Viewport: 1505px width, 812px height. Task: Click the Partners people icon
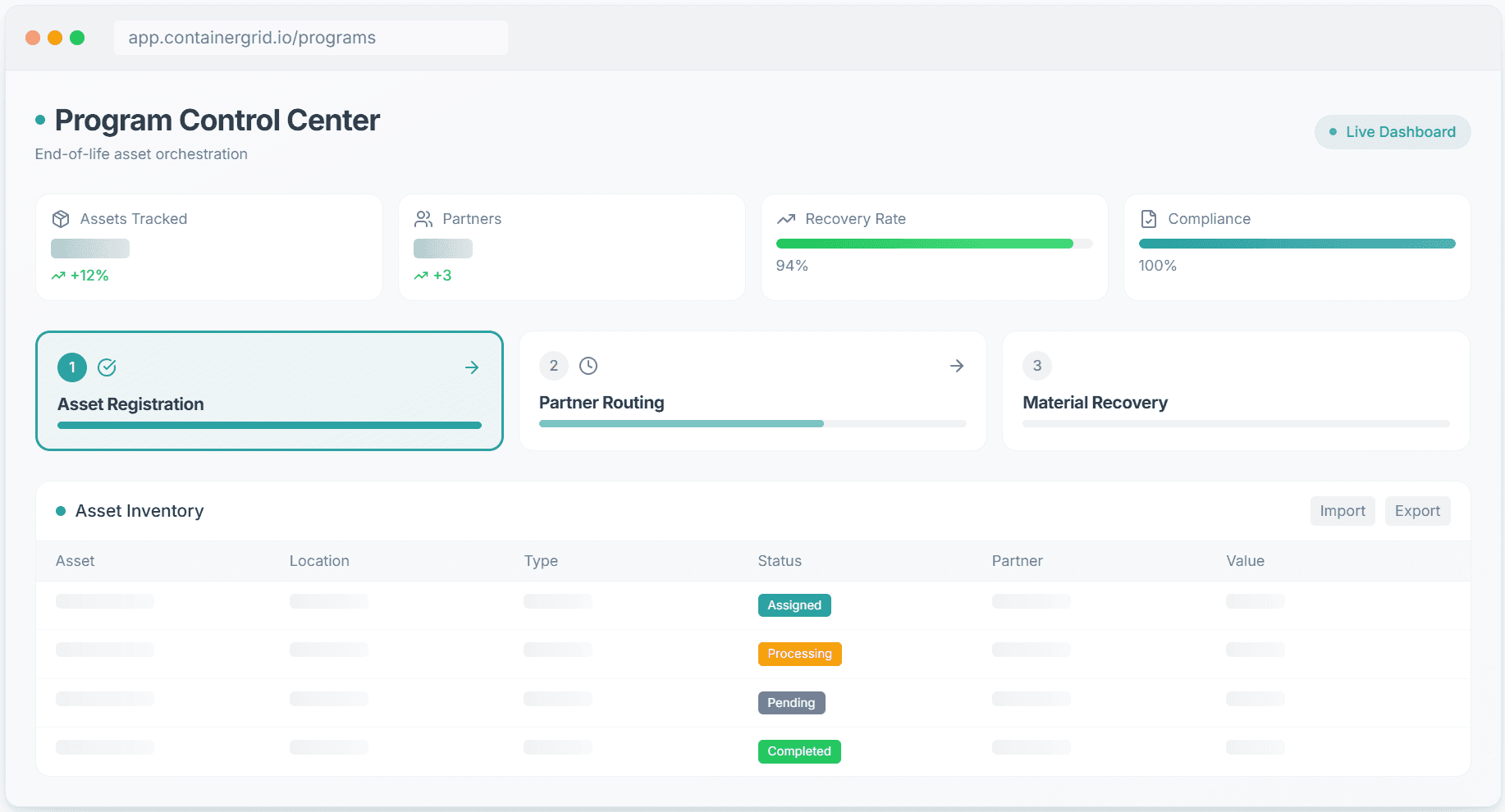click(423, 219)
